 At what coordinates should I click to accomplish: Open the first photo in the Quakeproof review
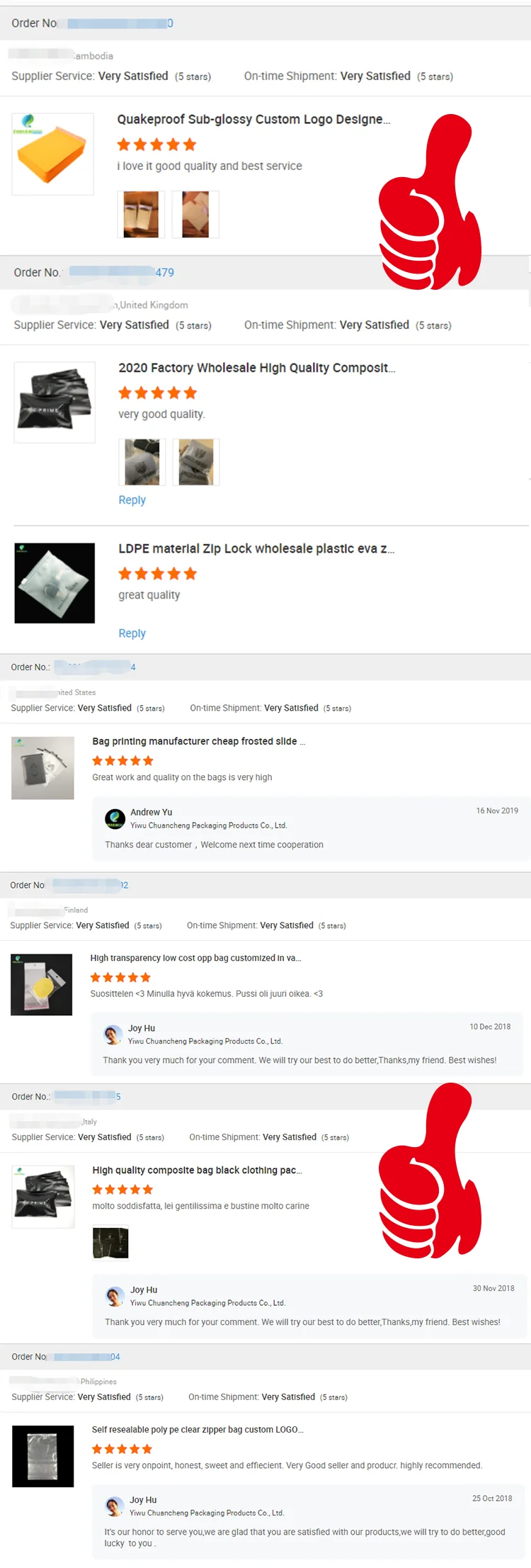(x=141, y=214)
